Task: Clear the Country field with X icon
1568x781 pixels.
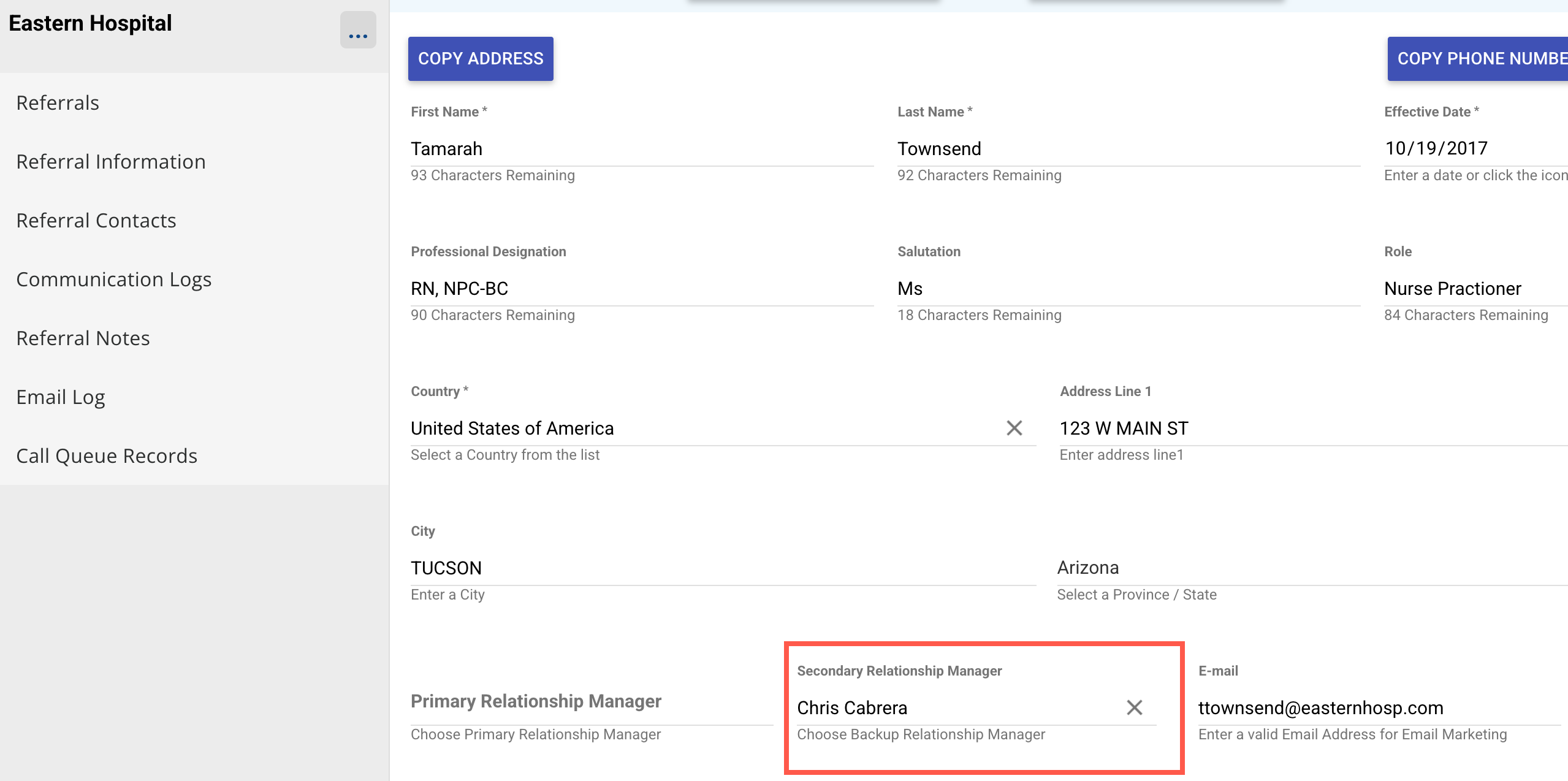Action: tap(1014, 428)
